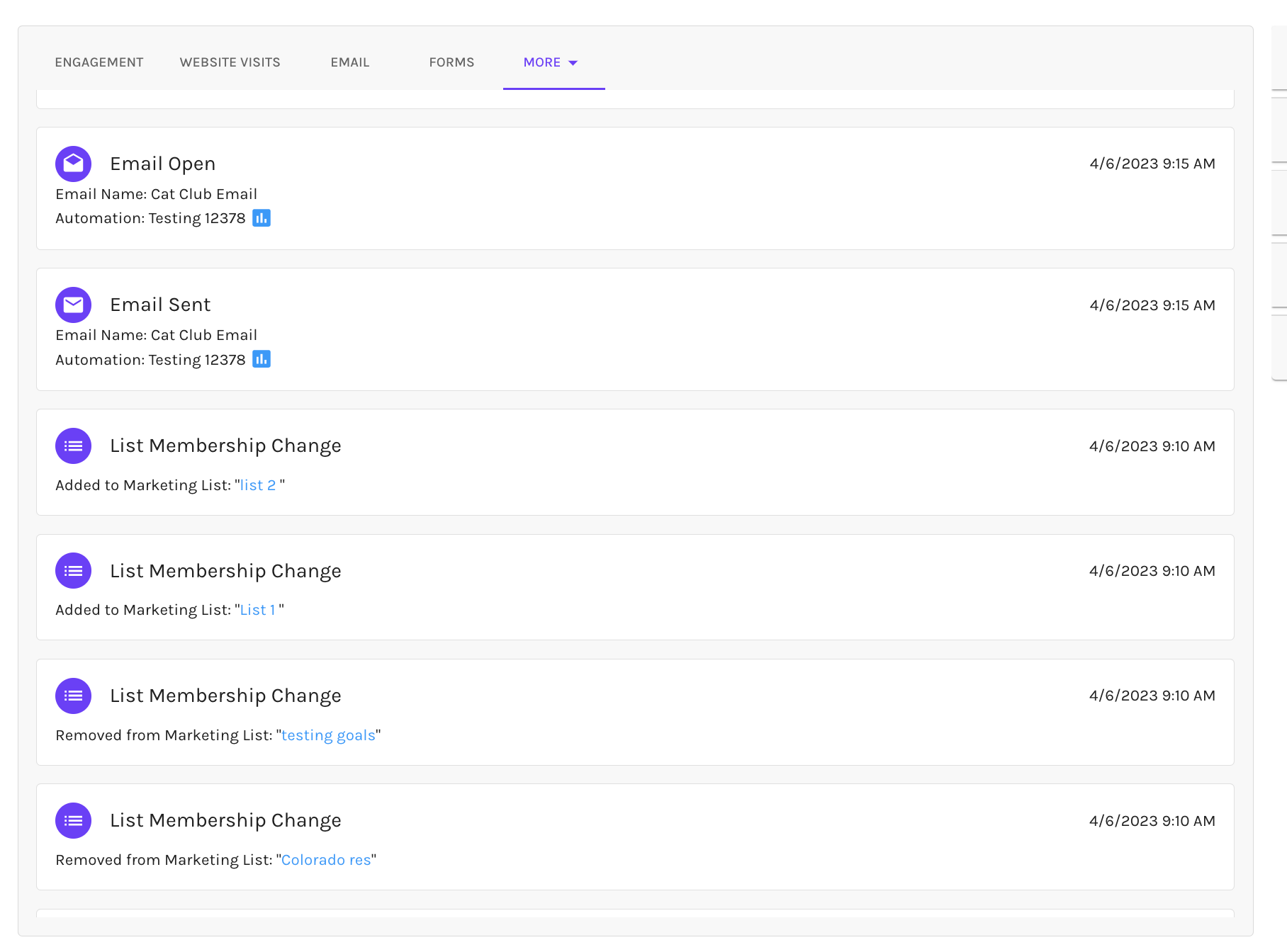The height and width of the screenshot is (952, 1287).
Task: Expand the MORE tab dropdown arrow
Action: [x=573, y=63]
